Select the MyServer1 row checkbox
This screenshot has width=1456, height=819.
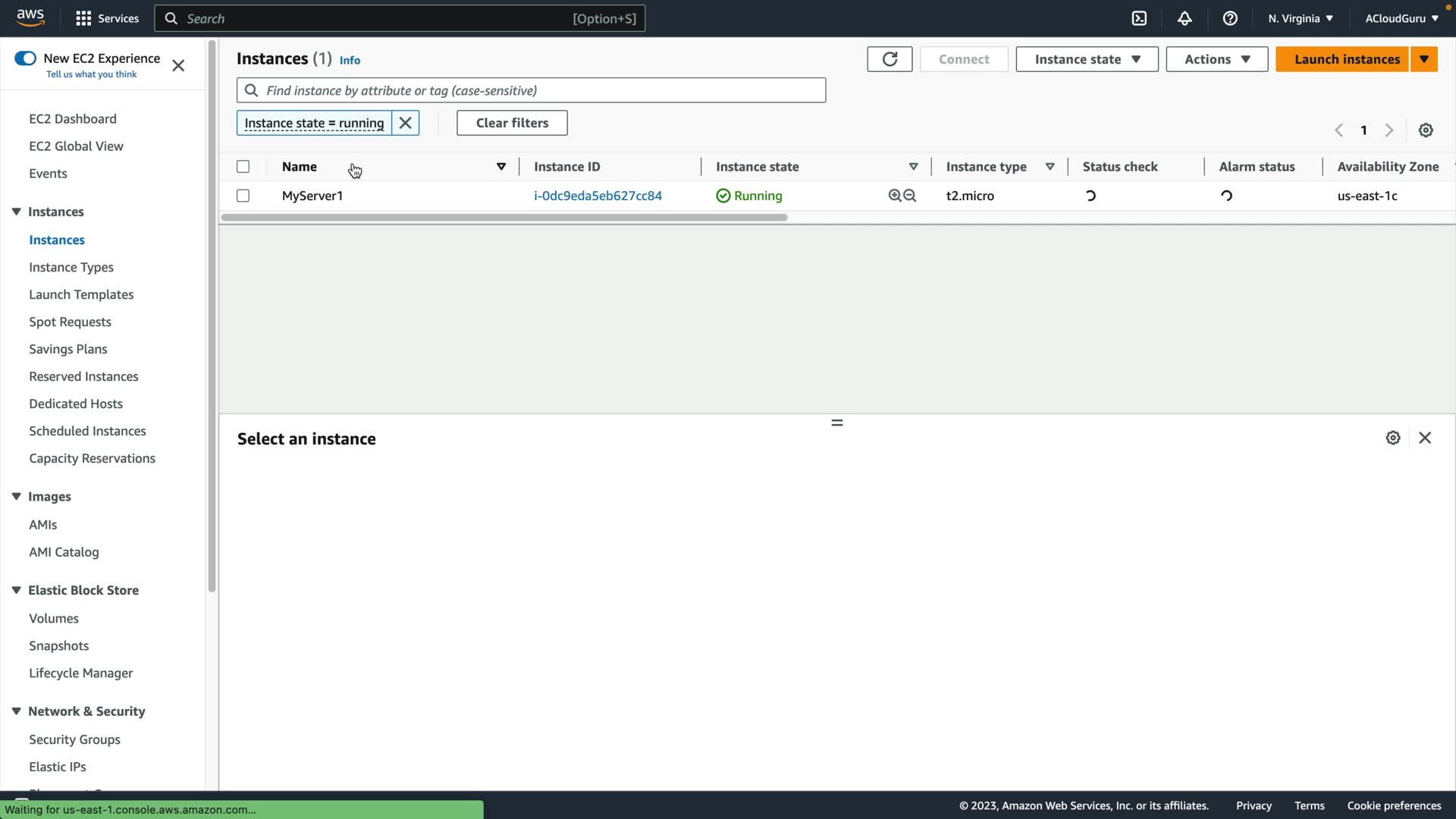pos(243,196)
